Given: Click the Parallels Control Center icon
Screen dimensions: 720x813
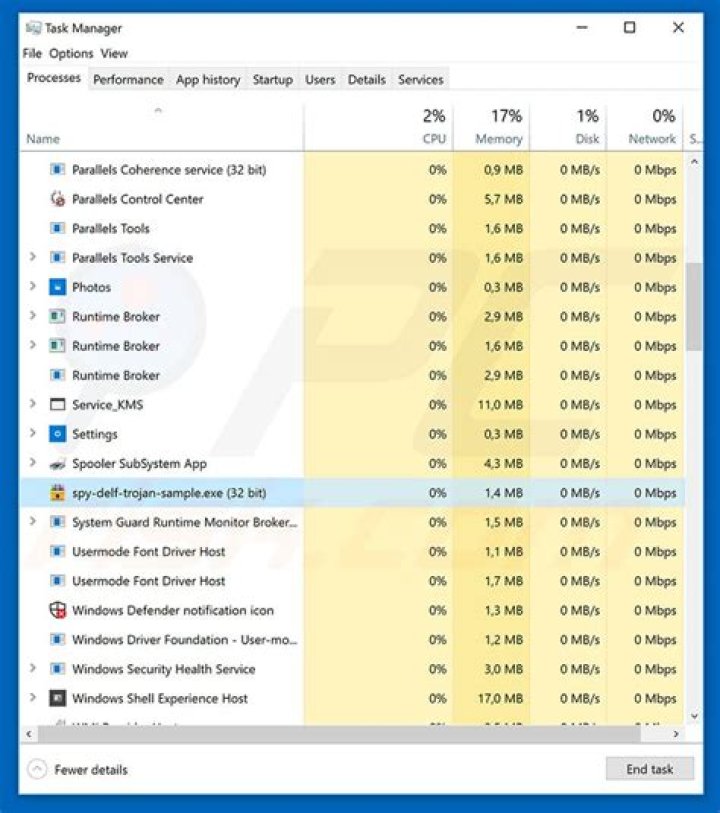Looking at the screenshot, I should click(58, 199).
